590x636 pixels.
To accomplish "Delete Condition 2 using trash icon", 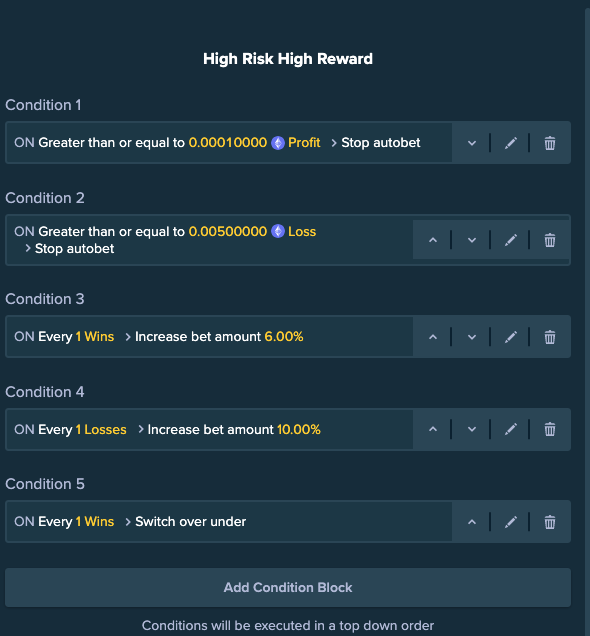I will (x=549, y=240).
